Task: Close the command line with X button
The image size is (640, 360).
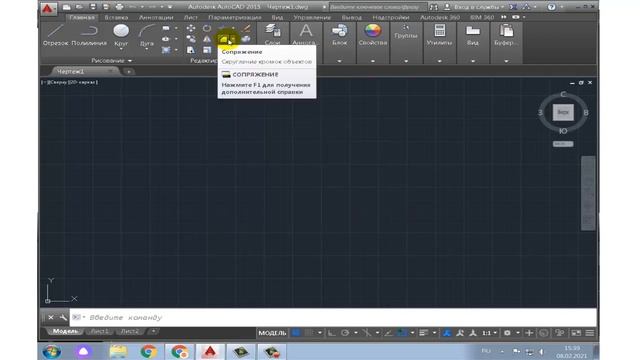Action: click(x=51, y=317)
